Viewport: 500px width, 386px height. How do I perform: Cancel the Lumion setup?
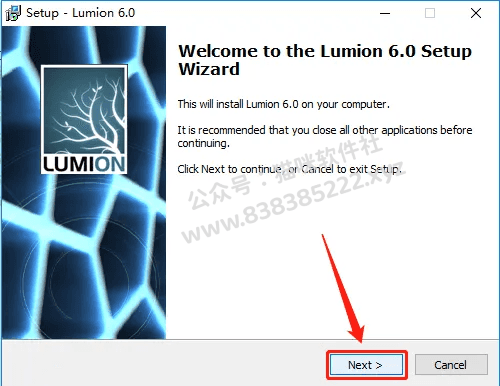tap(451, 365)
